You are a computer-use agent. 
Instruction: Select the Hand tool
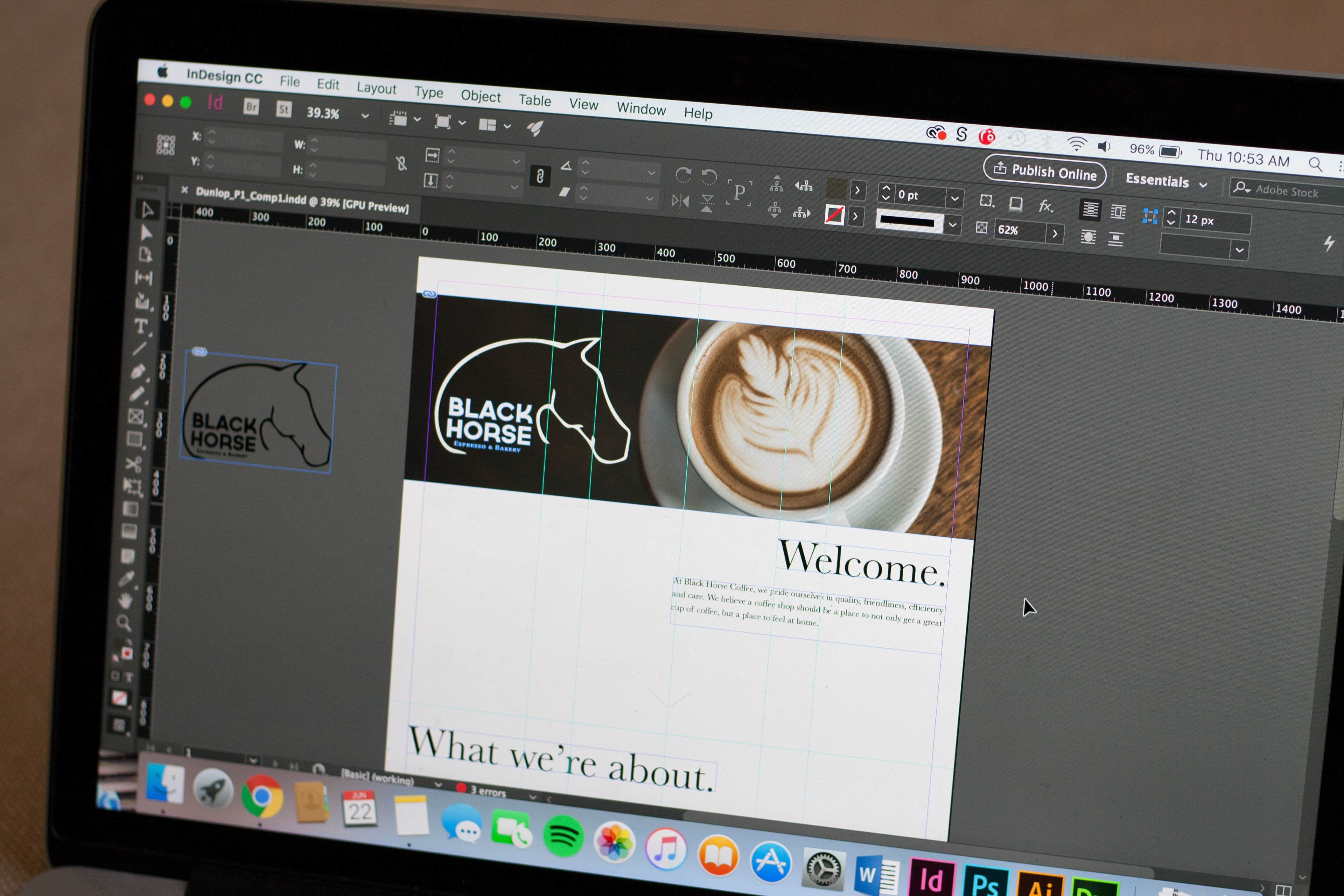[x=125, y=600]
